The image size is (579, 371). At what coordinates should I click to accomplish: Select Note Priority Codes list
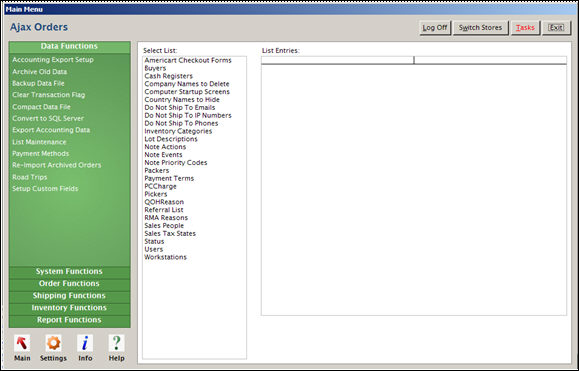(176, 163)
